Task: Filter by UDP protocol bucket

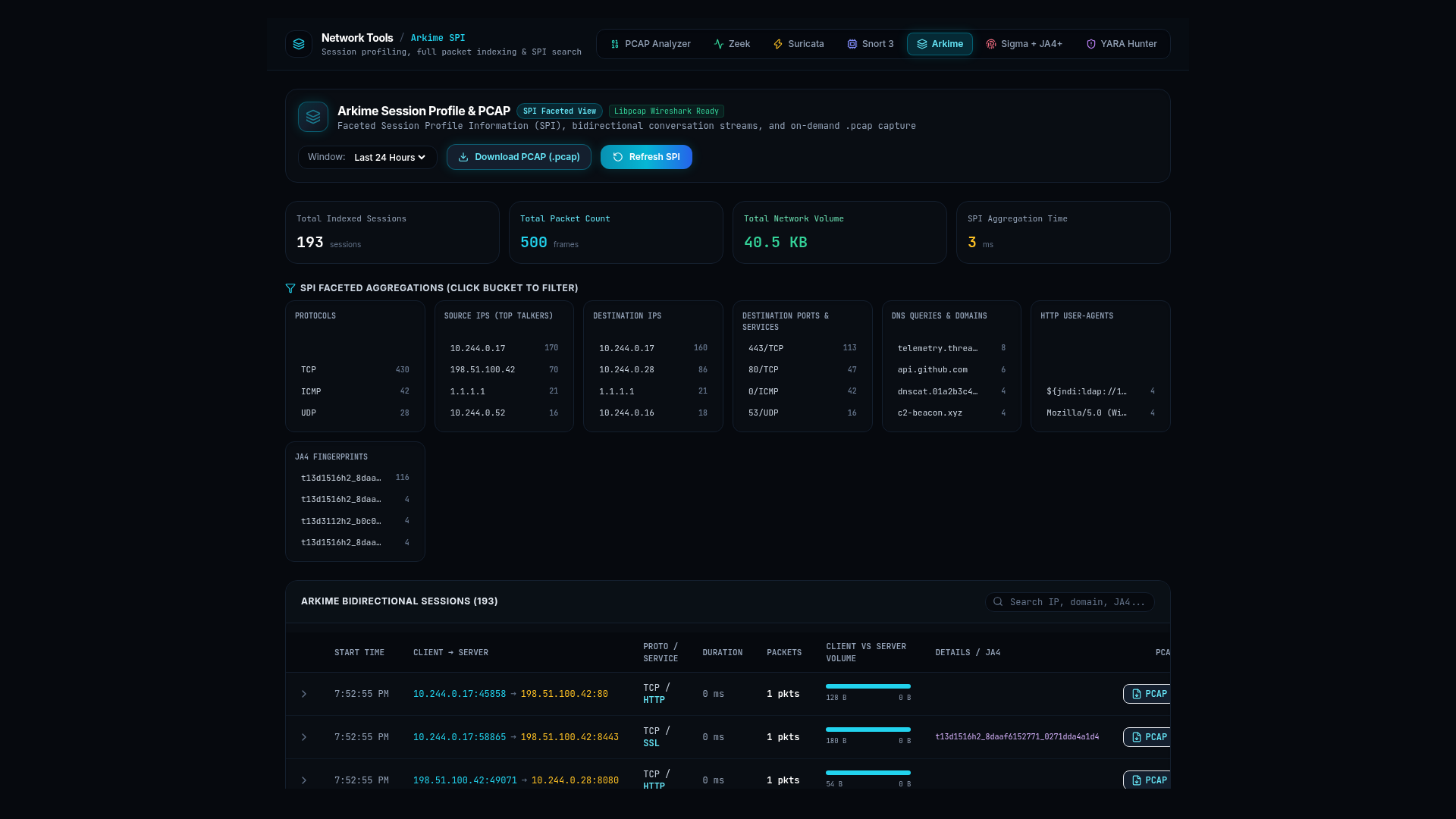Action: [x=355, y=413]
